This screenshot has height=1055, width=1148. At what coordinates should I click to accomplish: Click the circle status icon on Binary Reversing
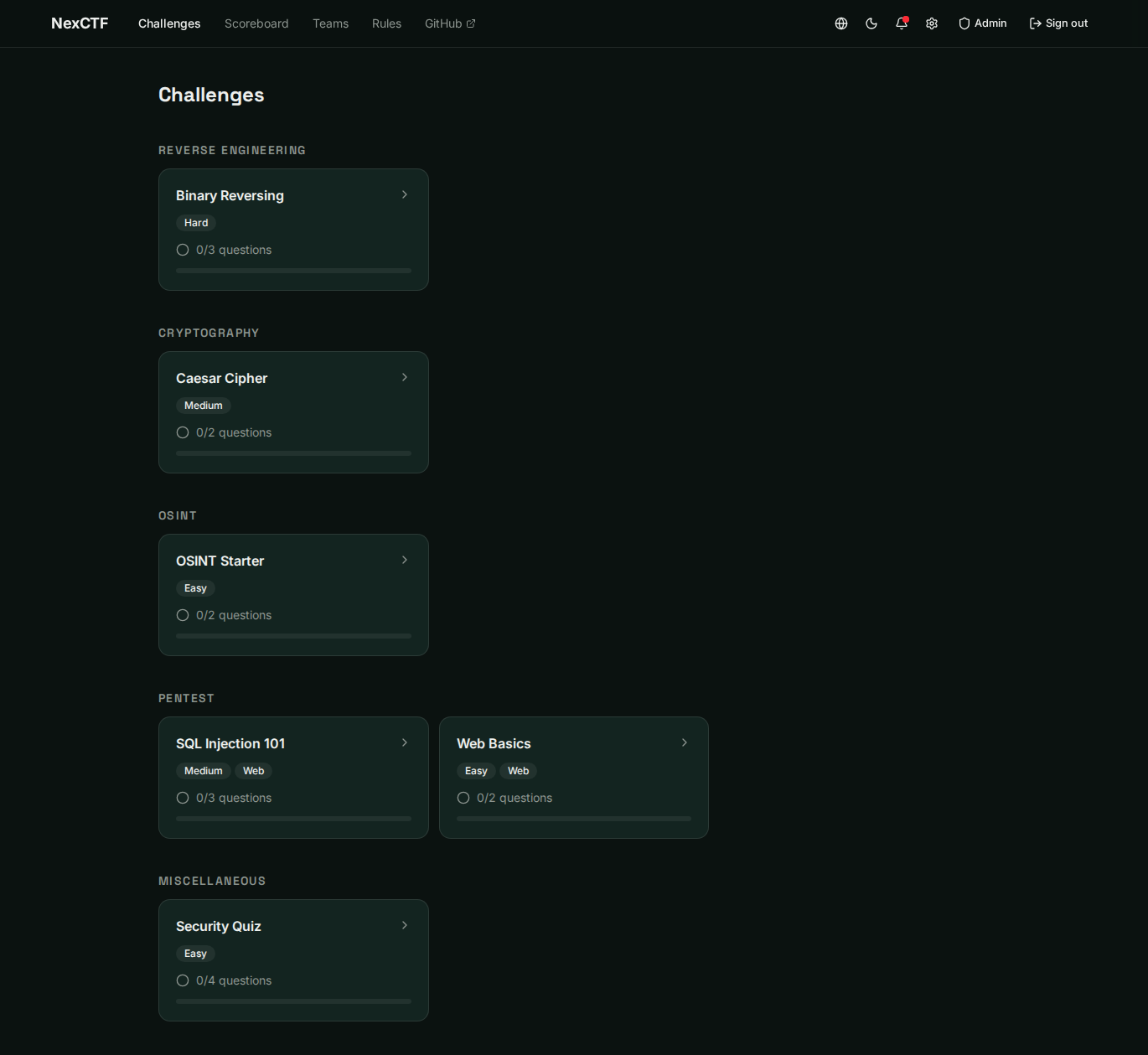(183, 250)
